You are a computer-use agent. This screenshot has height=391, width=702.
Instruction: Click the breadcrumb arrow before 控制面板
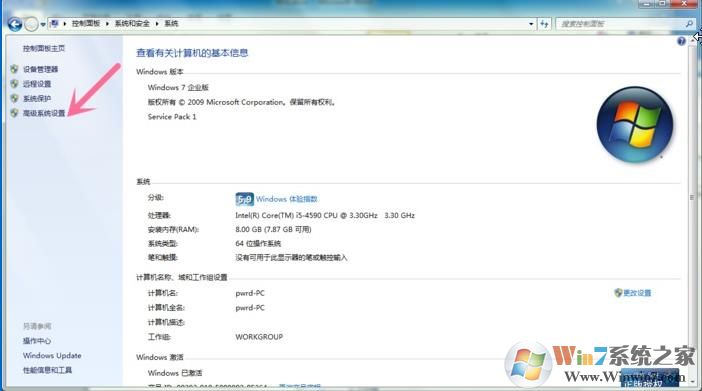65,24
